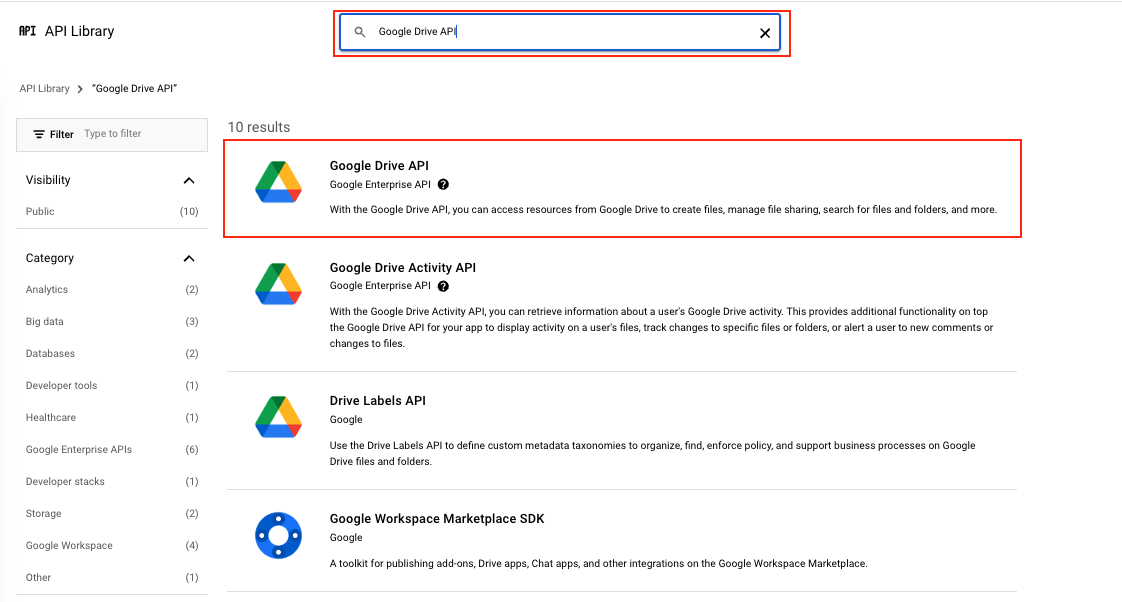
Task: Click the Drive Labels API logo
Action: pos(278,417)
